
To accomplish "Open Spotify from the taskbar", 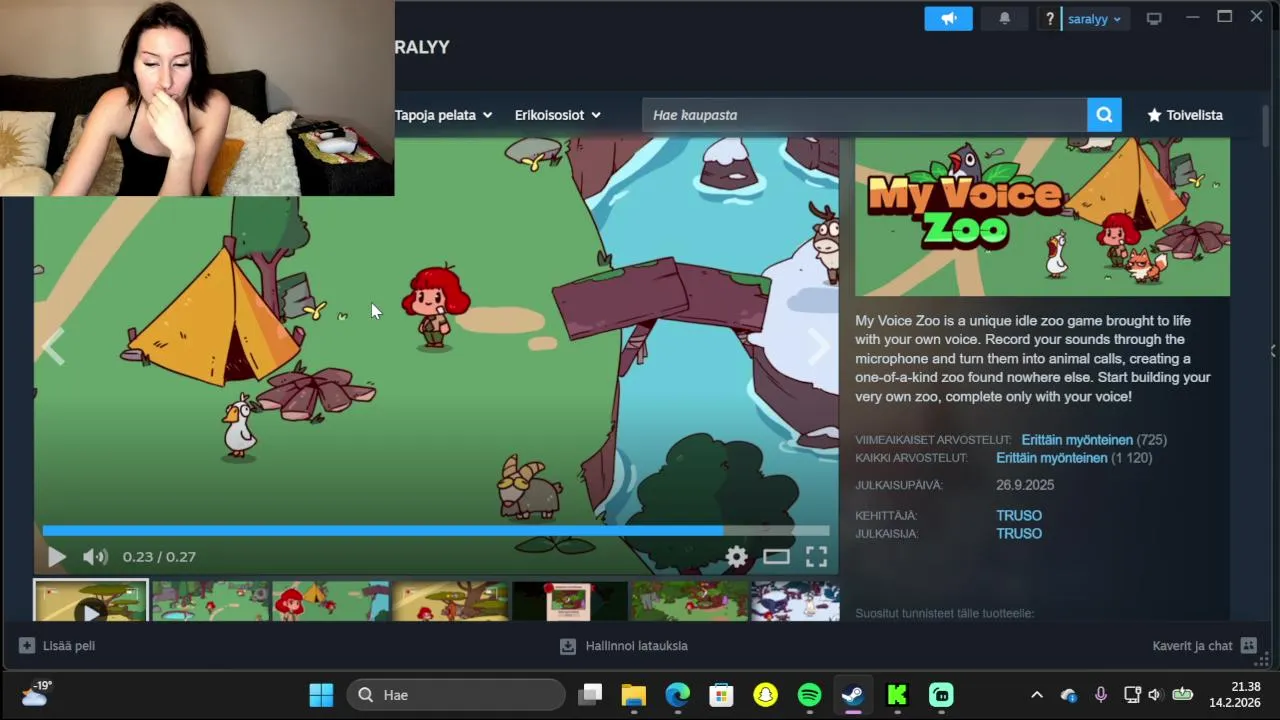I will coord(810,694).
